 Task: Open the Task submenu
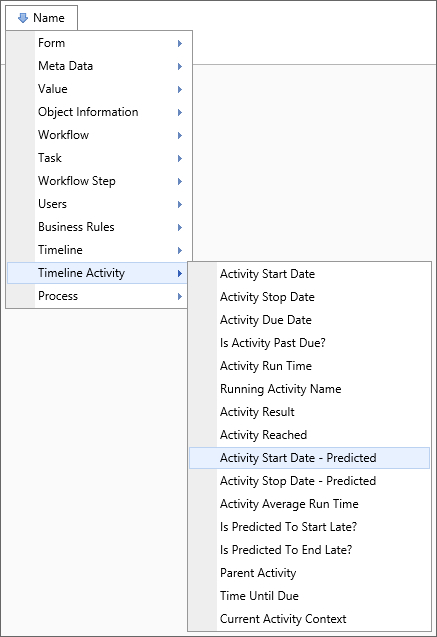click(x=99, y=158)
